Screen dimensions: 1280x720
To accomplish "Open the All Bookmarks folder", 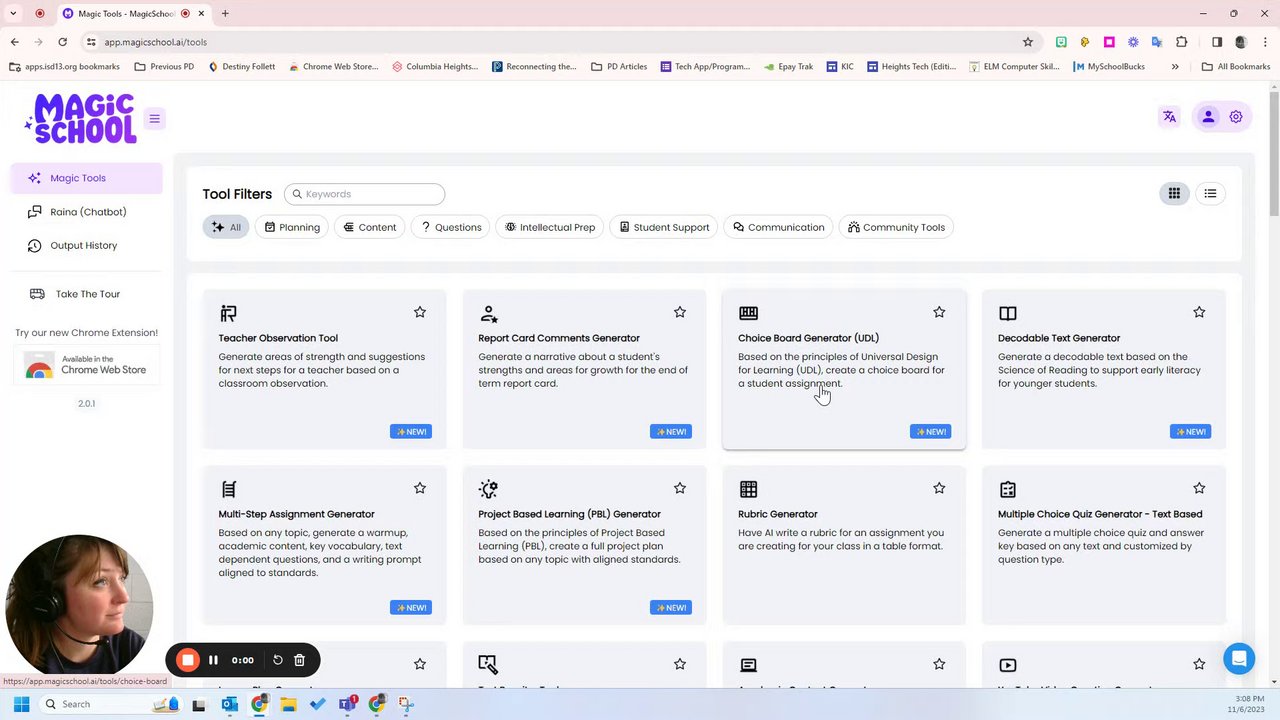I will 1236,67.
